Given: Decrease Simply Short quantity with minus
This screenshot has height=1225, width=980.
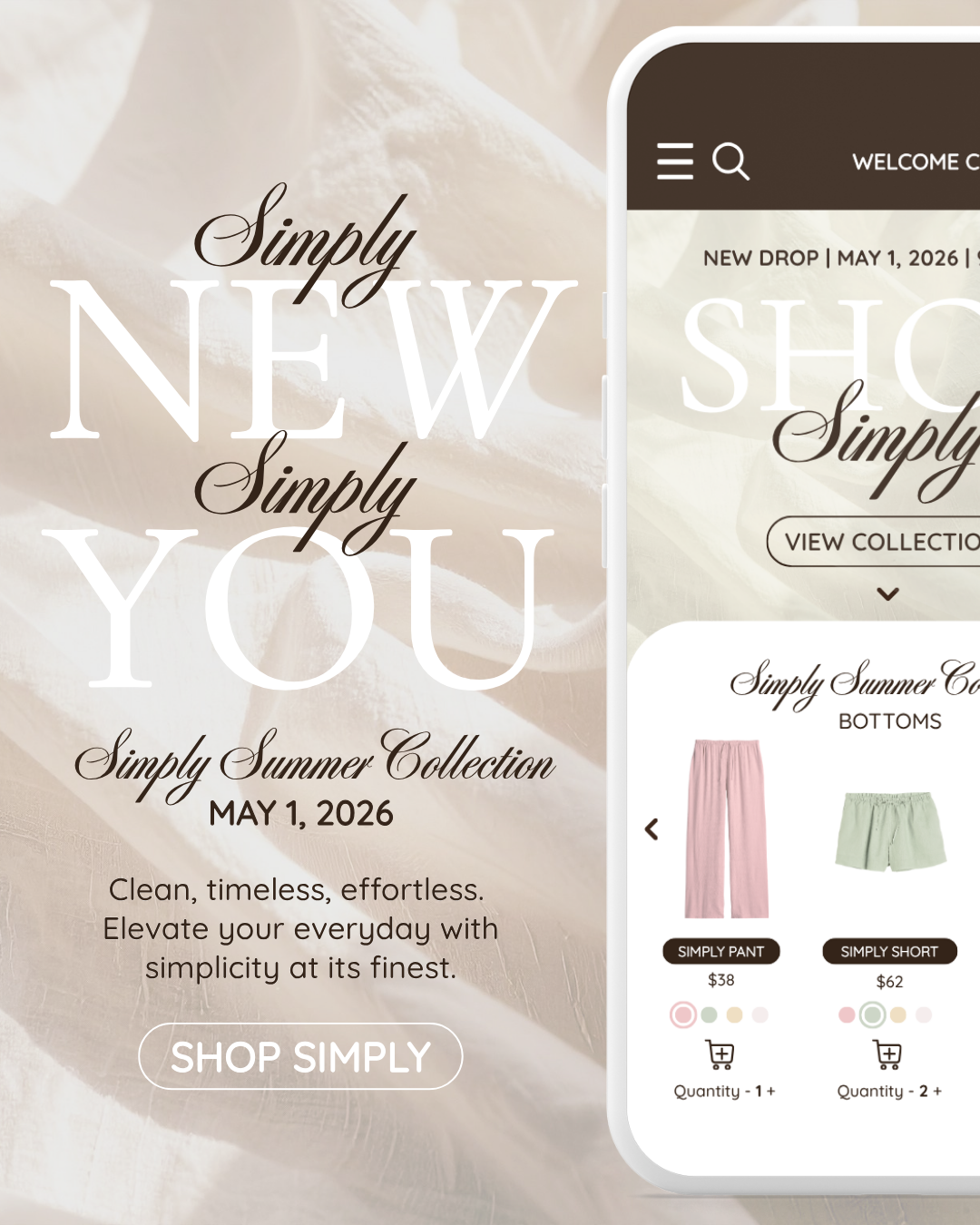Looking at the screenshot, I should 912,1091.
